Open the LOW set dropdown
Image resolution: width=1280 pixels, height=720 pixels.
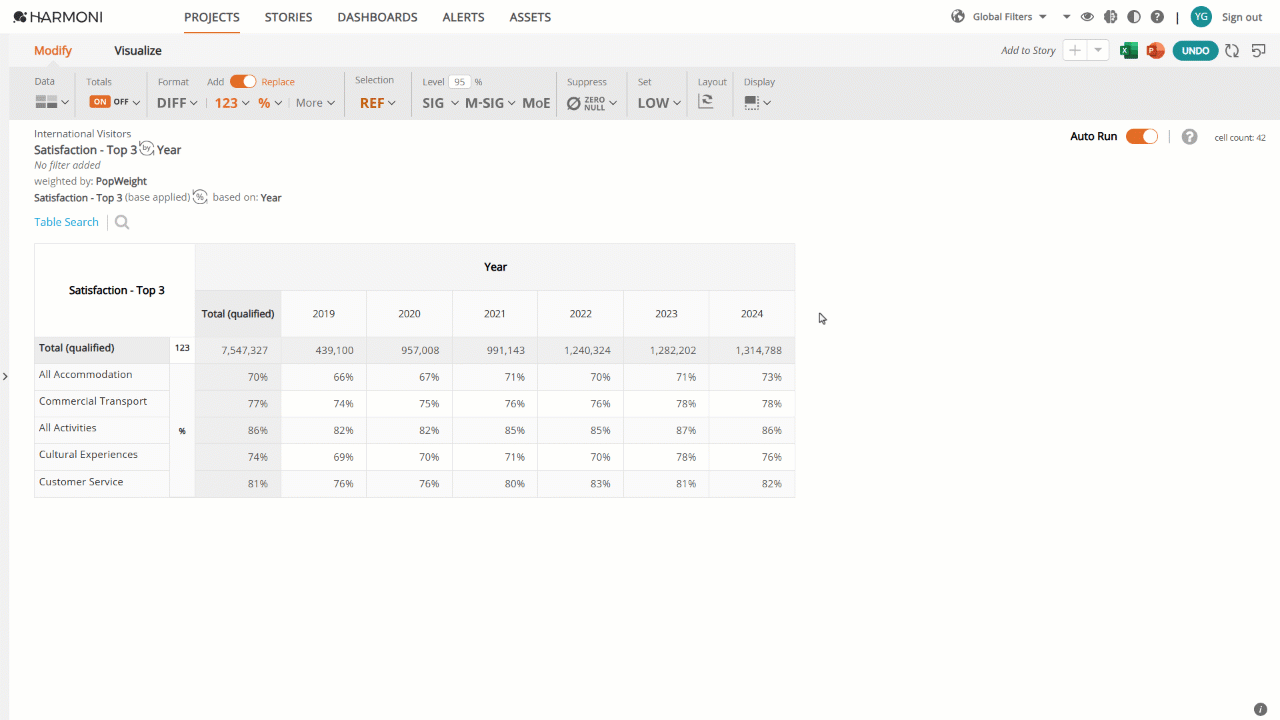[659, 103]
